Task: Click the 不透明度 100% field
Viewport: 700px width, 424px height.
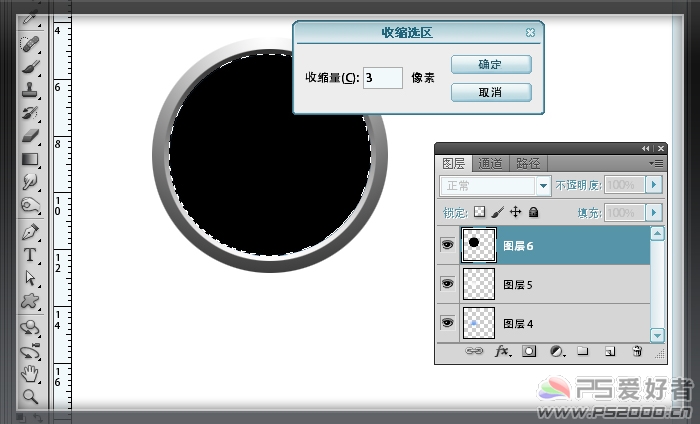Action: click(x=625, y=185)
